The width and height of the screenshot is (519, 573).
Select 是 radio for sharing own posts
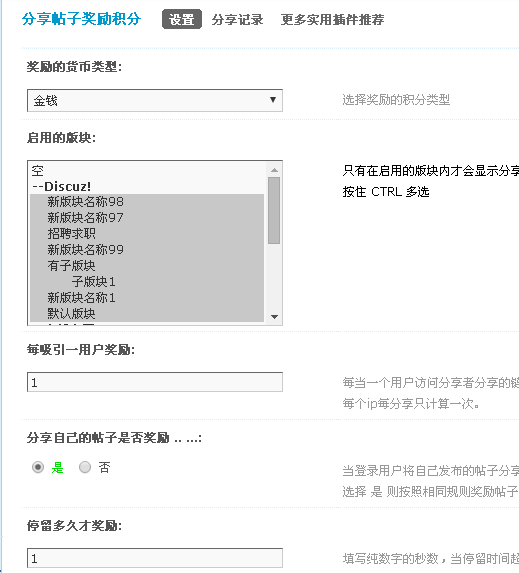(38, 467)
